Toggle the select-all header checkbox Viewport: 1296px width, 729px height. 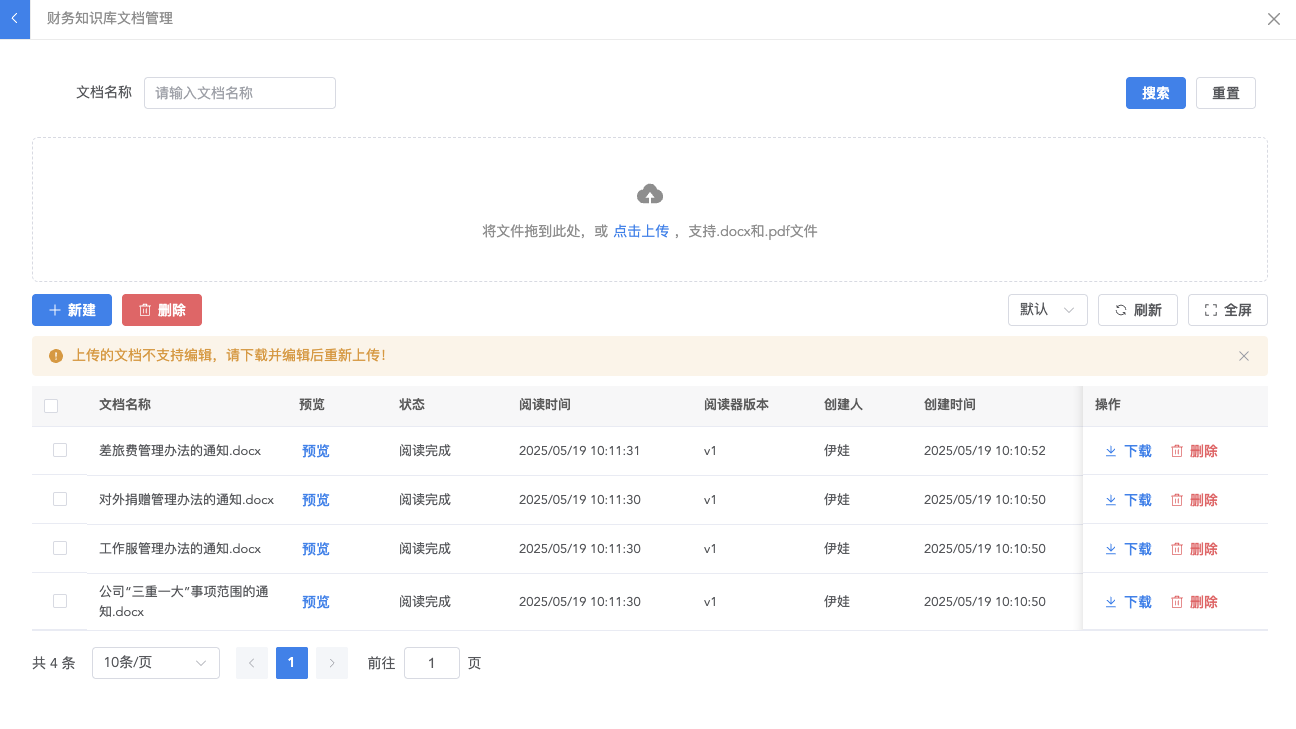coord(51,406)
